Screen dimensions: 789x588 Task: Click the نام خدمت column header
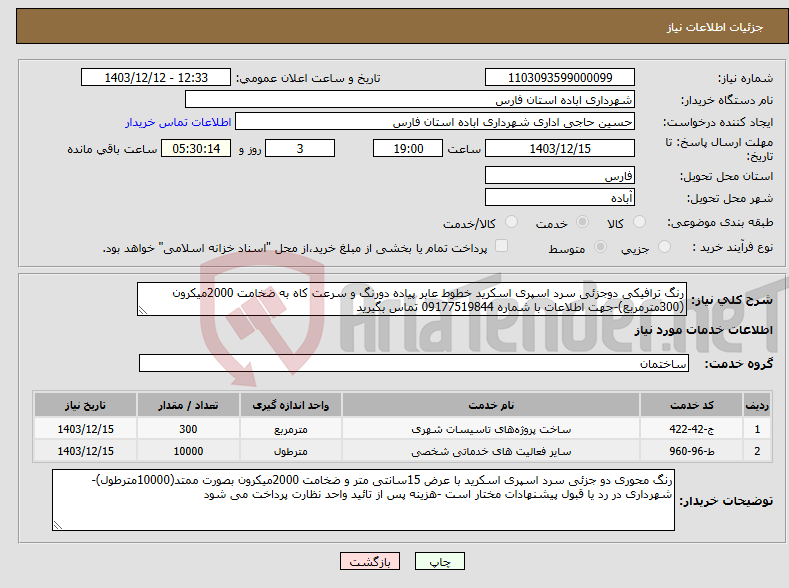tap(491, 405)
